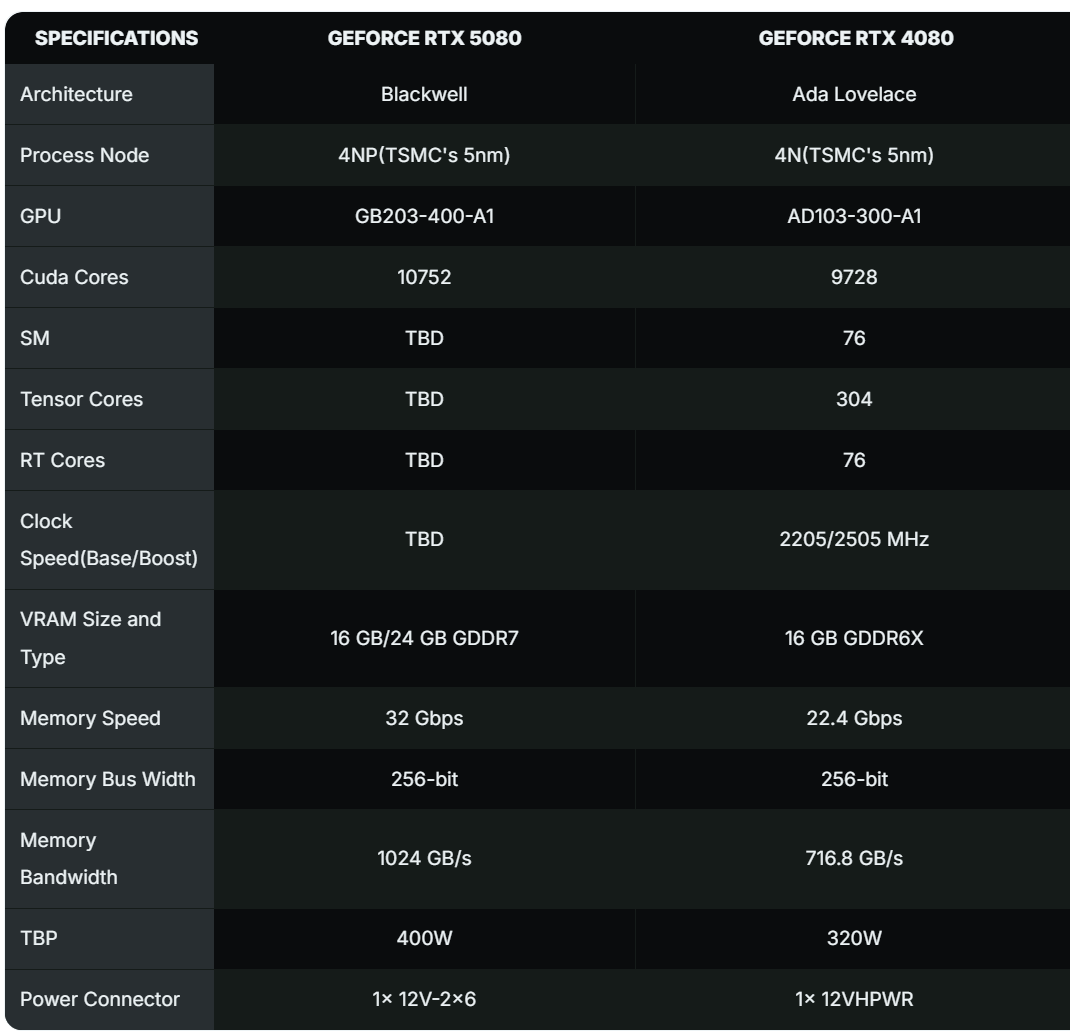The image size is (1070, 1032).
Task: Select the 32 Gbps memory speed value
Action: pyautogui.click(x=425, y=719)
